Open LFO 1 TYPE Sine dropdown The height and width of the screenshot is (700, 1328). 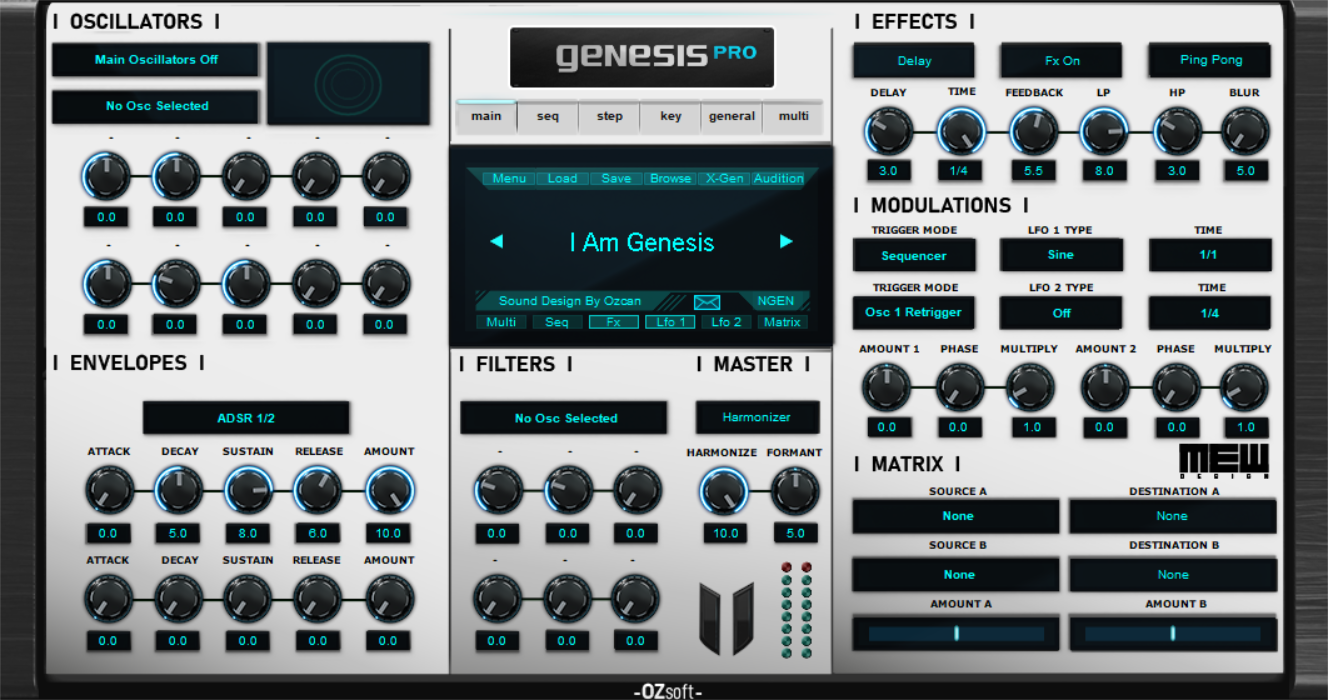1061,255
